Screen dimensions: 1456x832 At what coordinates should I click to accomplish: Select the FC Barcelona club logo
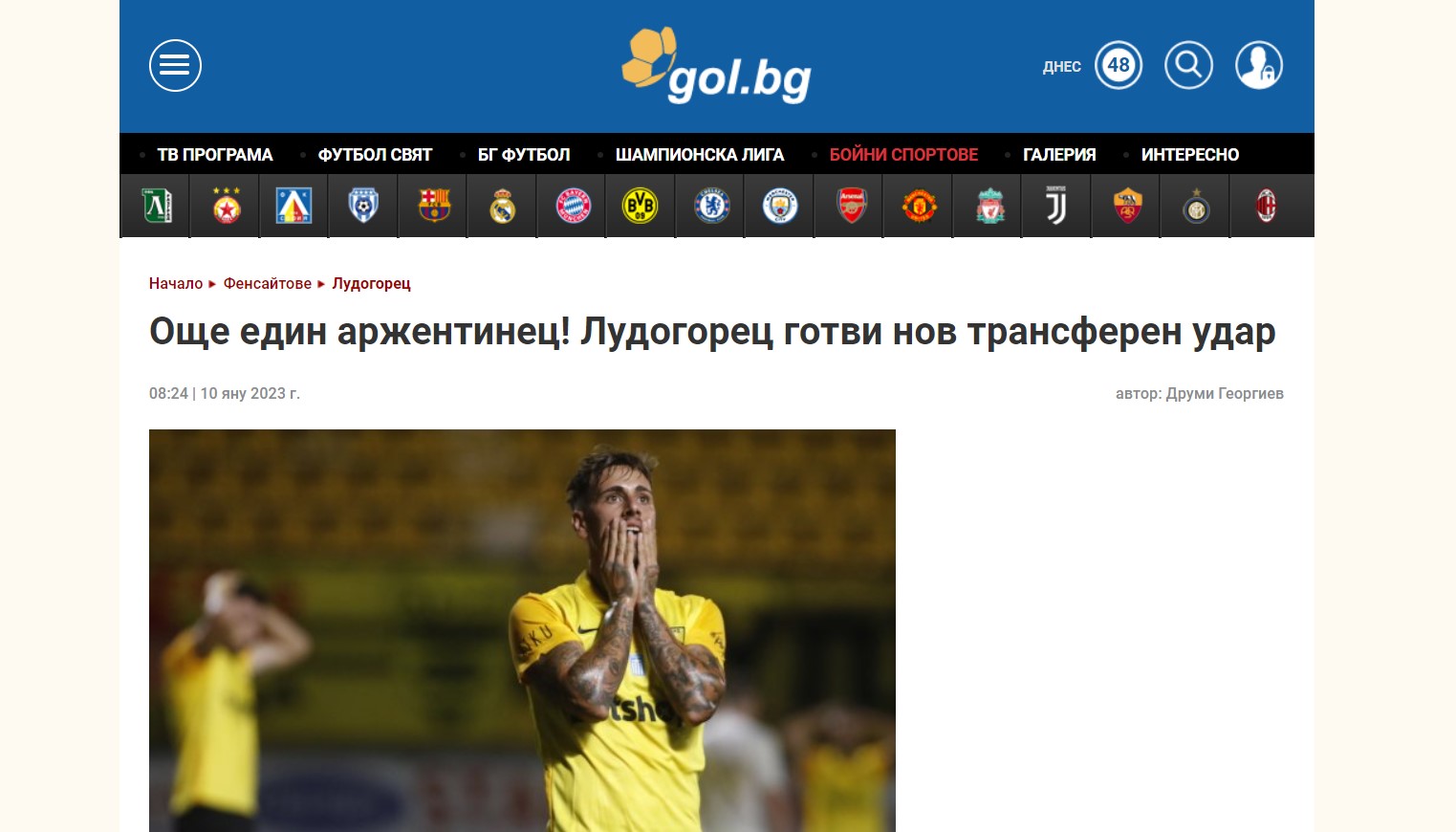[433, 206]
